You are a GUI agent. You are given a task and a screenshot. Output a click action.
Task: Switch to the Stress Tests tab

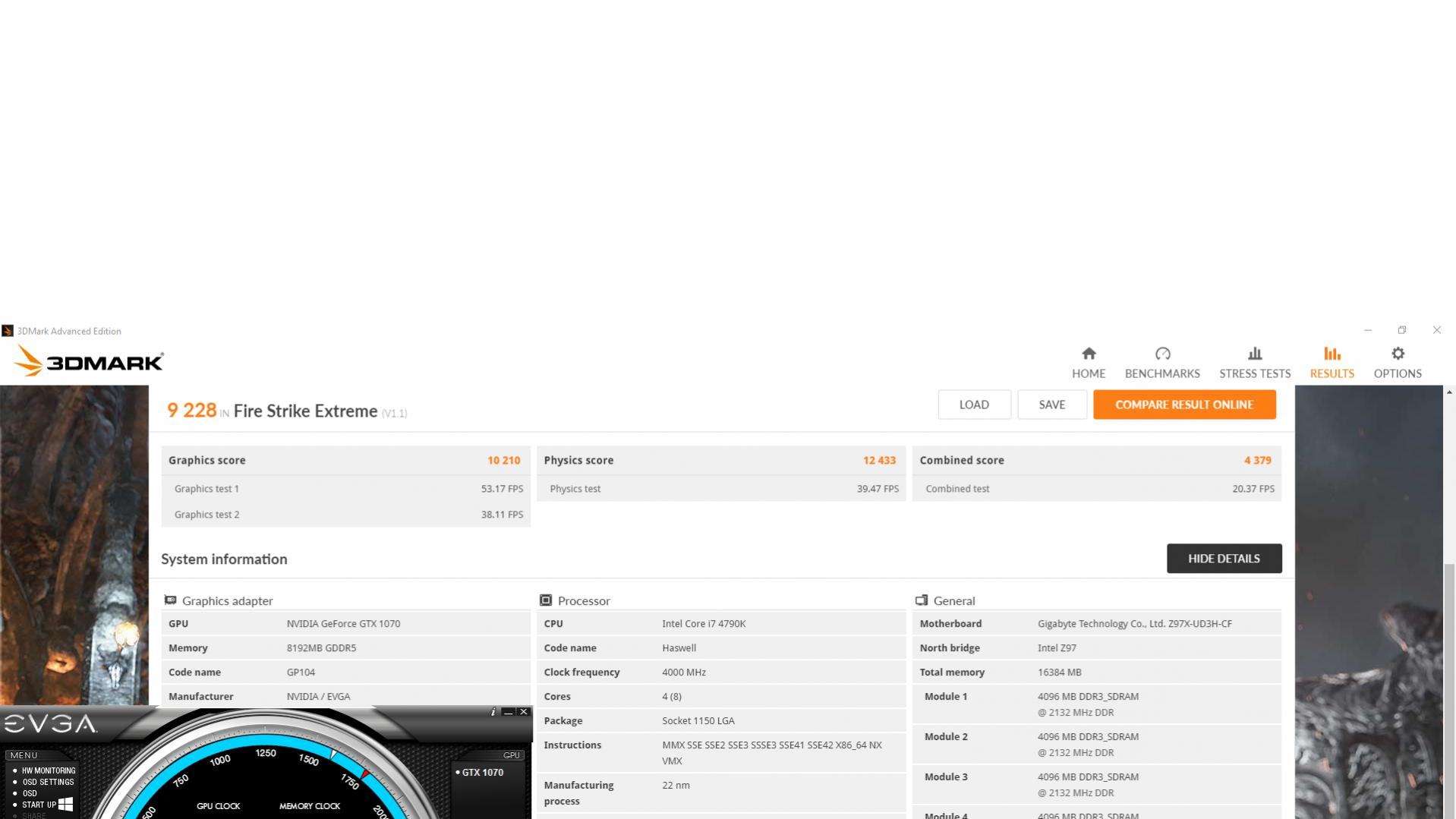tap(1254, 363)
